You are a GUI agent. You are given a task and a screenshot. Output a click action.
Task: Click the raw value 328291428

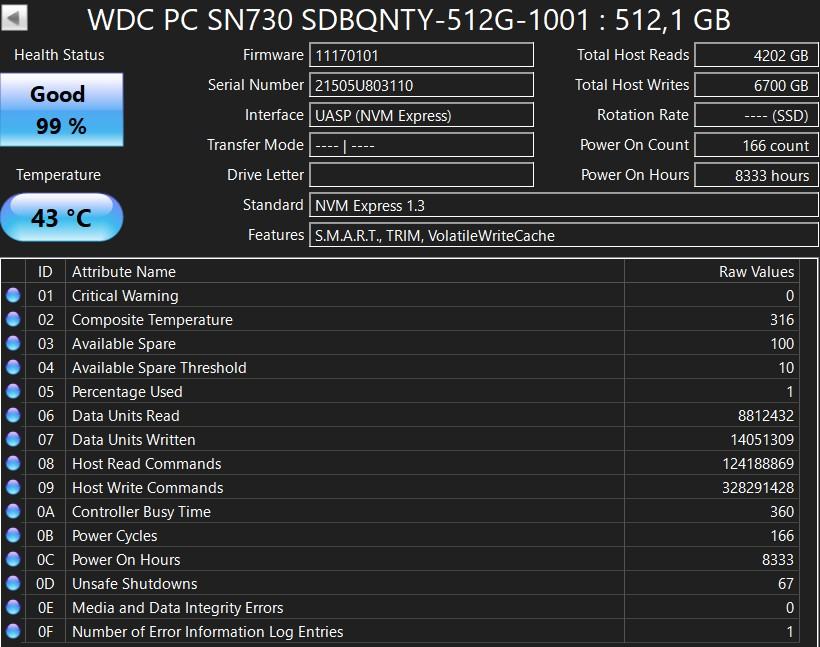pos(758,487)
